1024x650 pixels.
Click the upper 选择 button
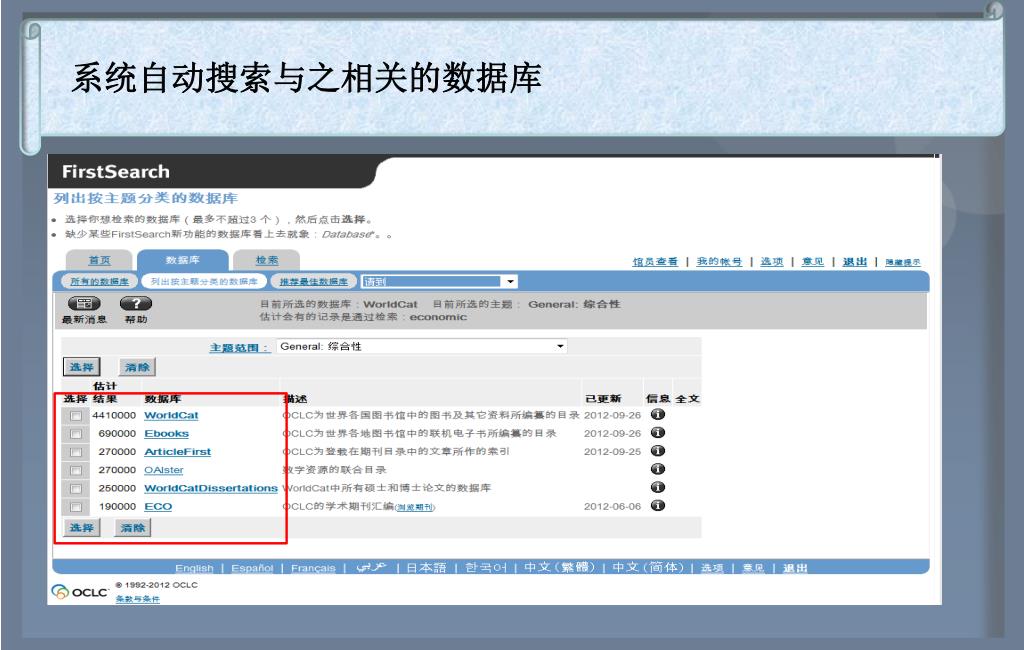coord(82,367)
